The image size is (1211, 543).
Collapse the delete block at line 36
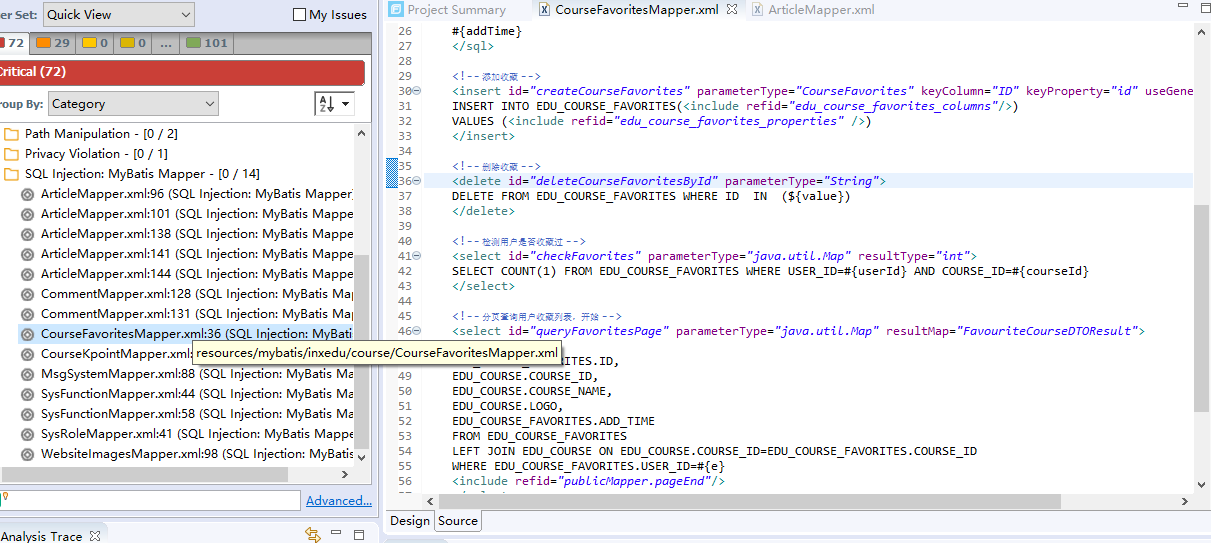(x=417, y=181)
